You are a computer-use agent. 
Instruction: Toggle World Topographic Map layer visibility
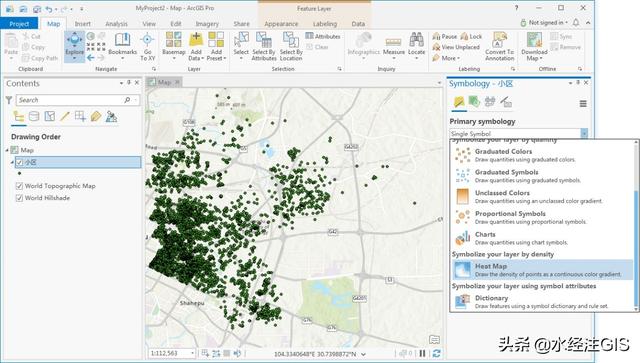[19, 186]
